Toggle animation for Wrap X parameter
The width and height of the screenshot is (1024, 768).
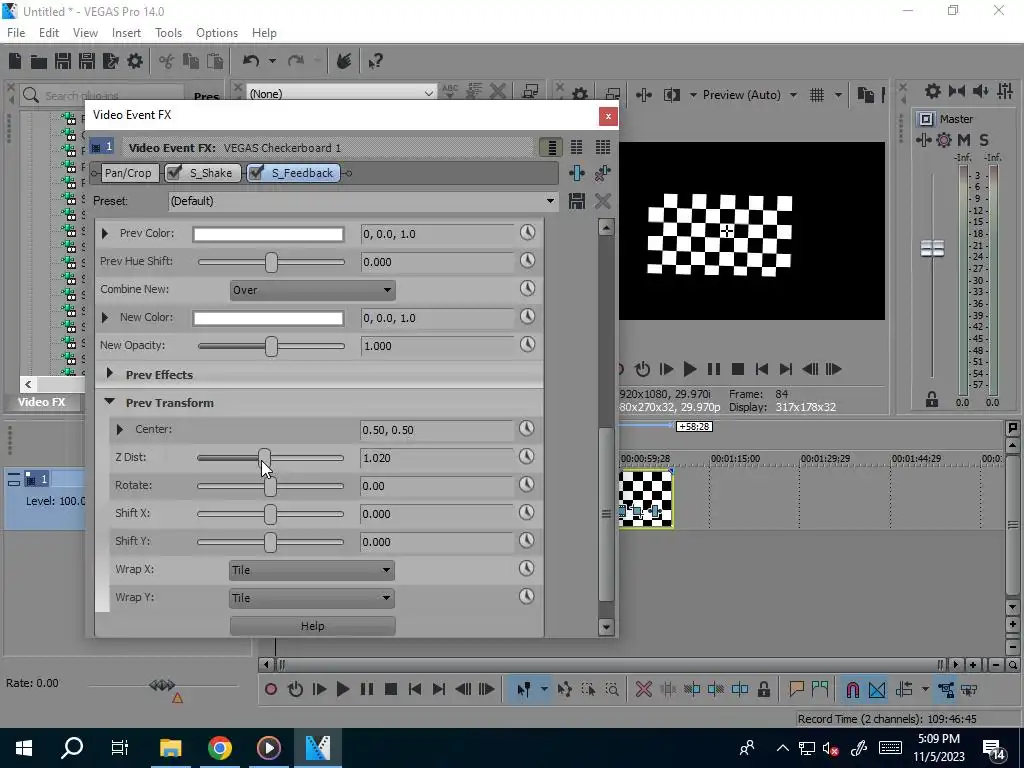click(x=526, y=569)
